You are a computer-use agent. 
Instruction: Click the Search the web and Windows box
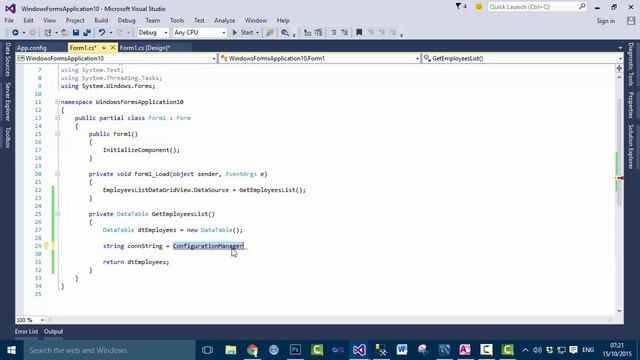coord(109,350)
